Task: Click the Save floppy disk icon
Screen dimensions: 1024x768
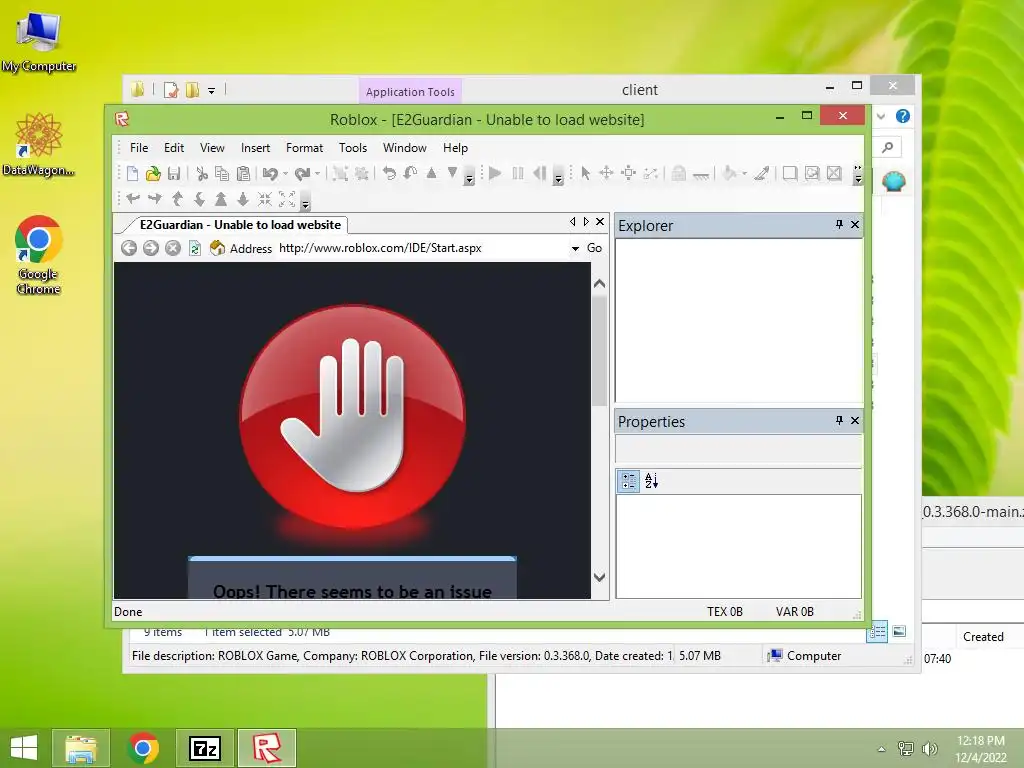Action: click(174, 174)
